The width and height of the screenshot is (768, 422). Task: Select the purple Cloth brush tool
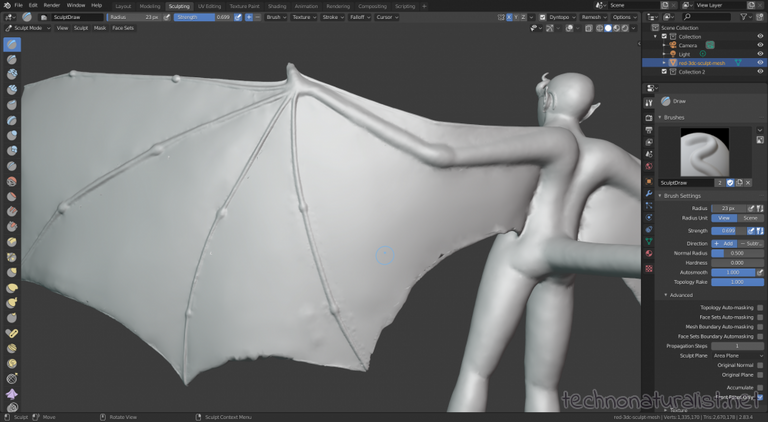(12, 394)
